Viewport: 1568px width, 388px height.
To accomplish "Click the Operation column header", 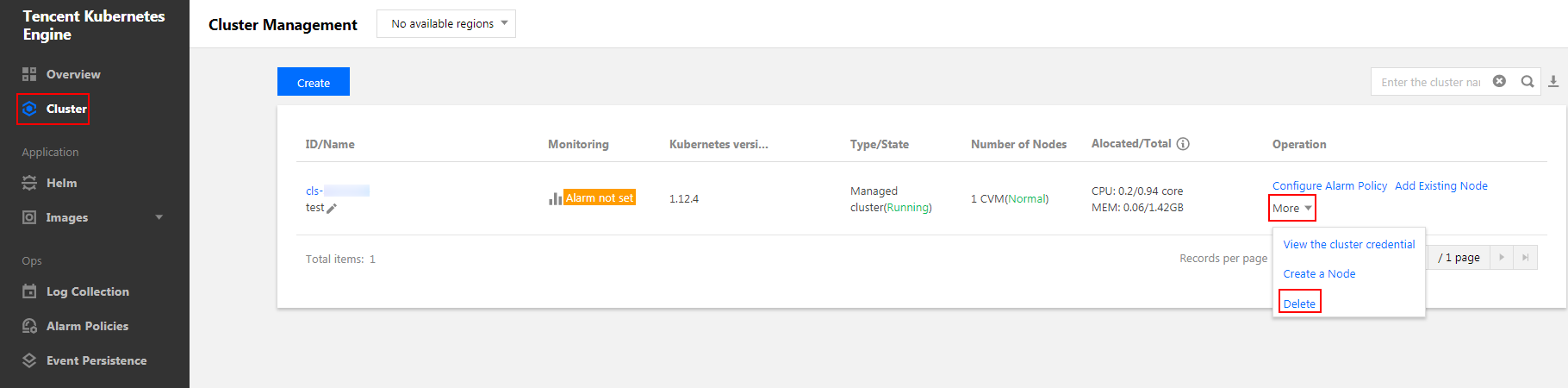I will [1299, 144].
